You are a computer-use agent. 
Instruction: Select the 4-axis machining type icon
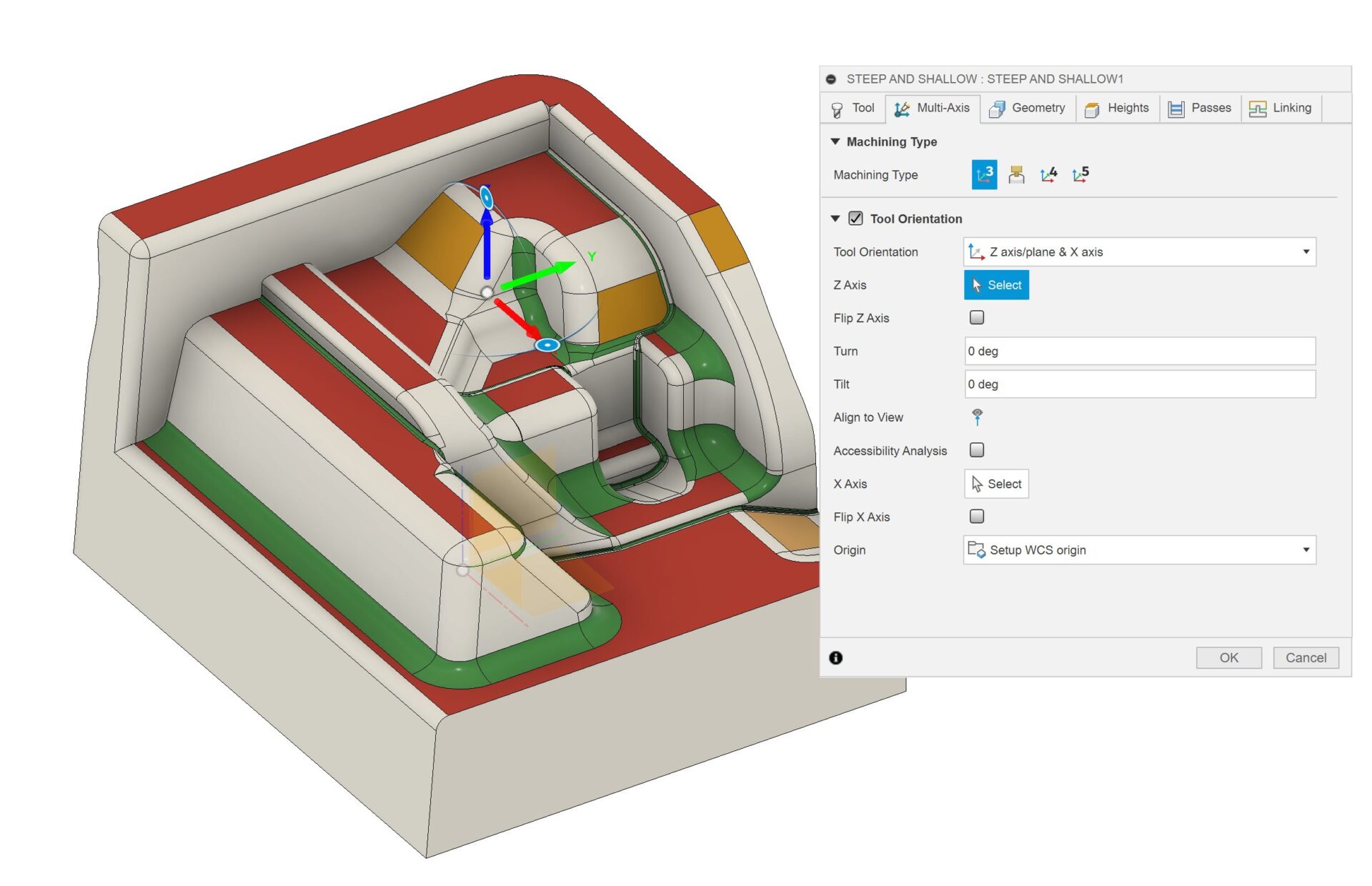[x=1048, y=174]
